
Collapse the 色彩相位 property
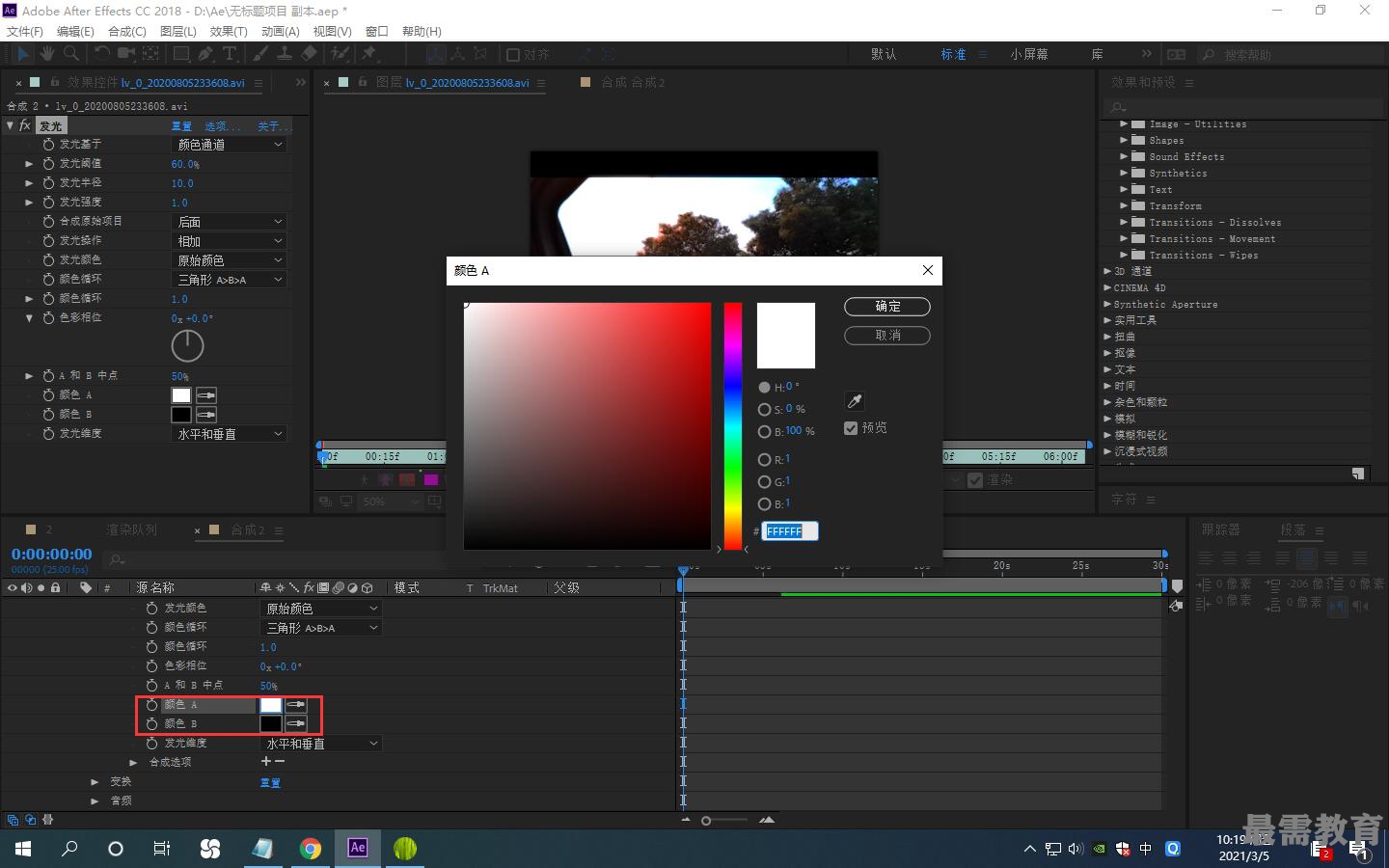coord(29,317)
